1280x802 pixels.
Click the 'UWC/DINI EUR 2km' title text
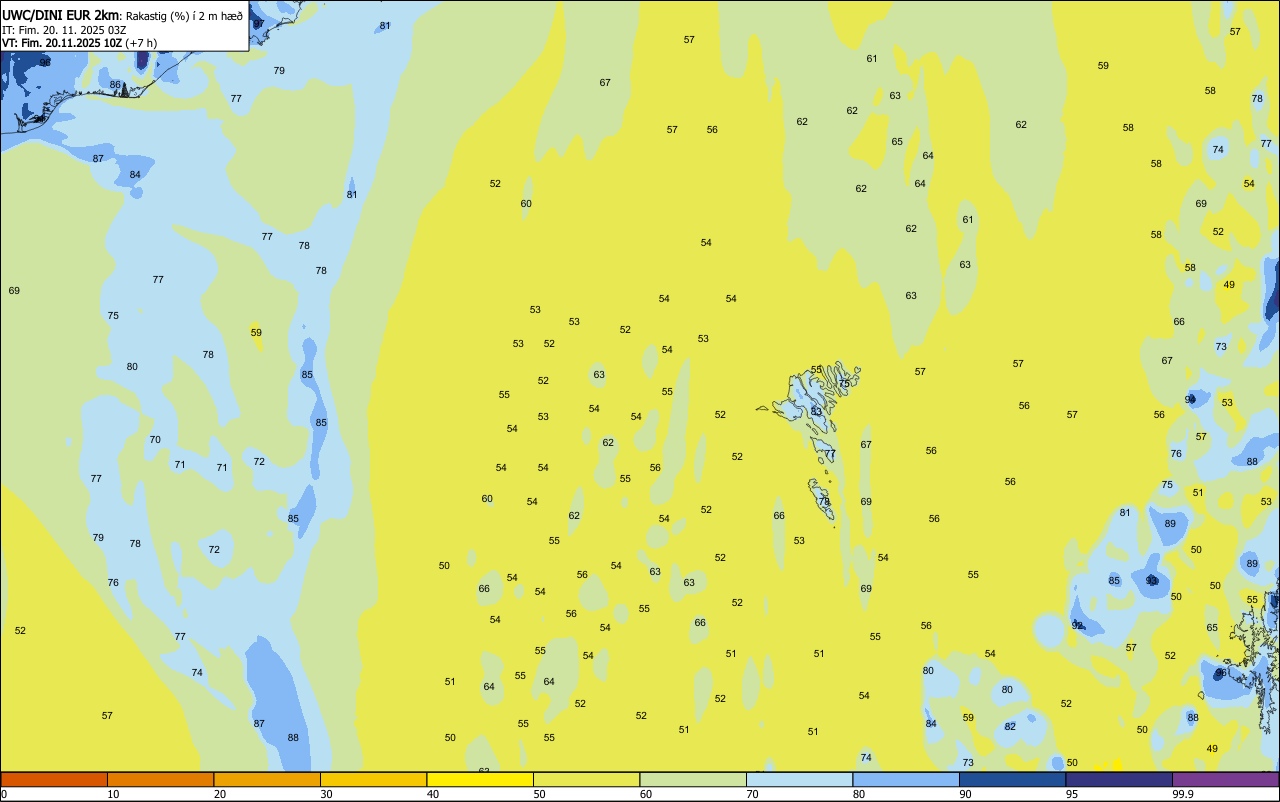[60, 15]
